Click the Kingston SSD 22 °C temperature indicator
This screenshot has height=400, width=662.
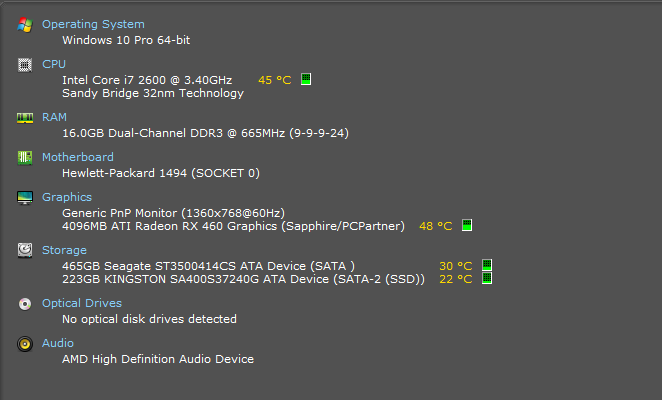point(487,278)
